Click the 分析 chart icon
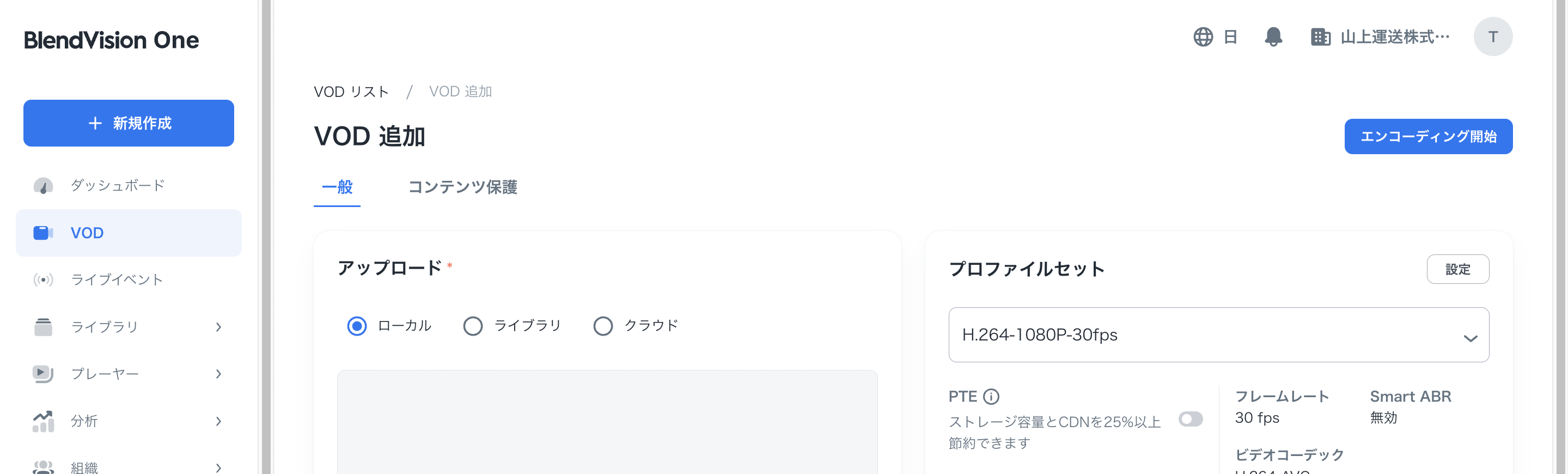The width and height of the screenshot is (1568, 474). [x=43, y=421]
